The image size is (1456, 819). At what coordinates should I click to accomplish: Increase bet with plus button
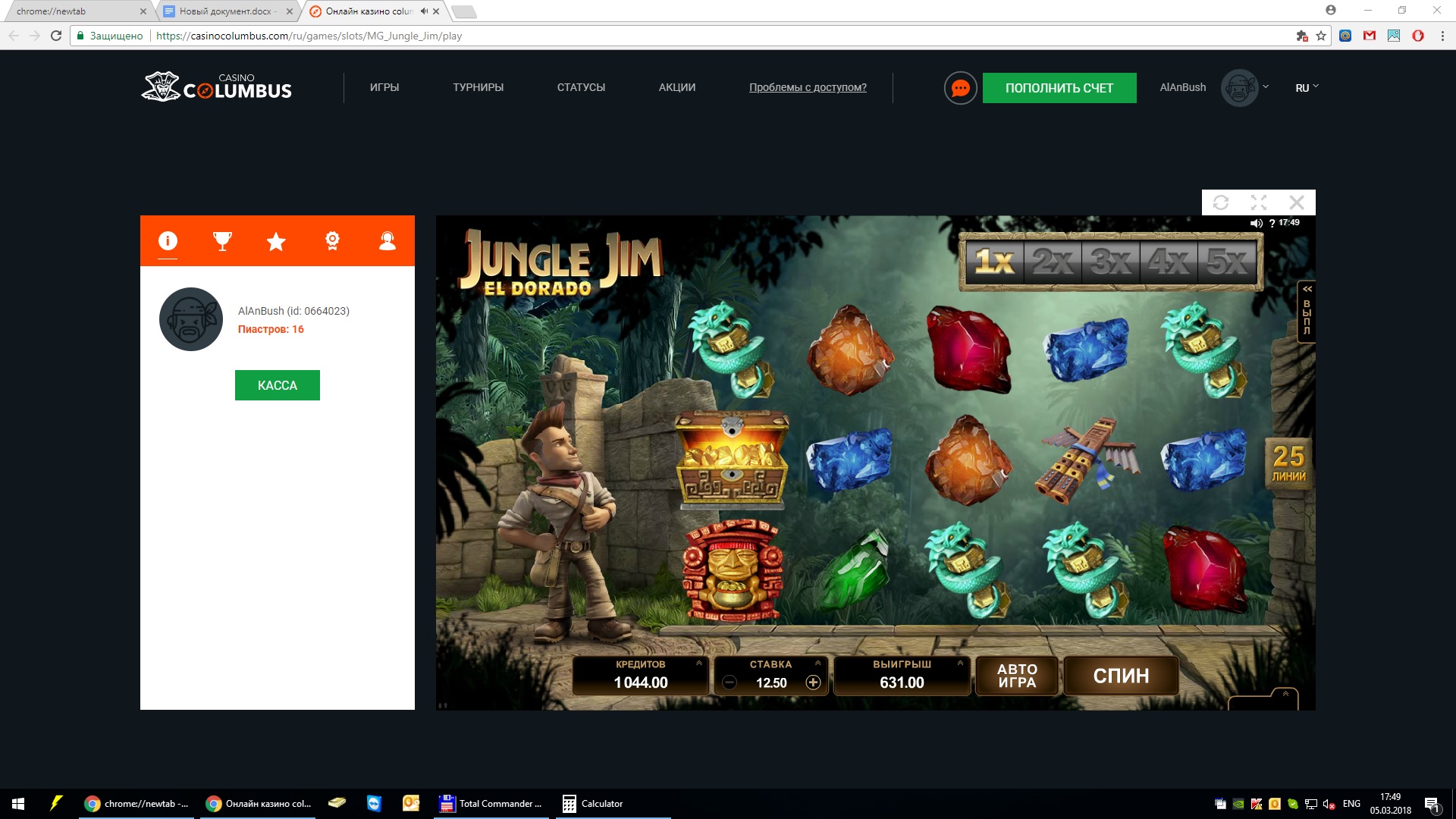(x=813, y=682)
